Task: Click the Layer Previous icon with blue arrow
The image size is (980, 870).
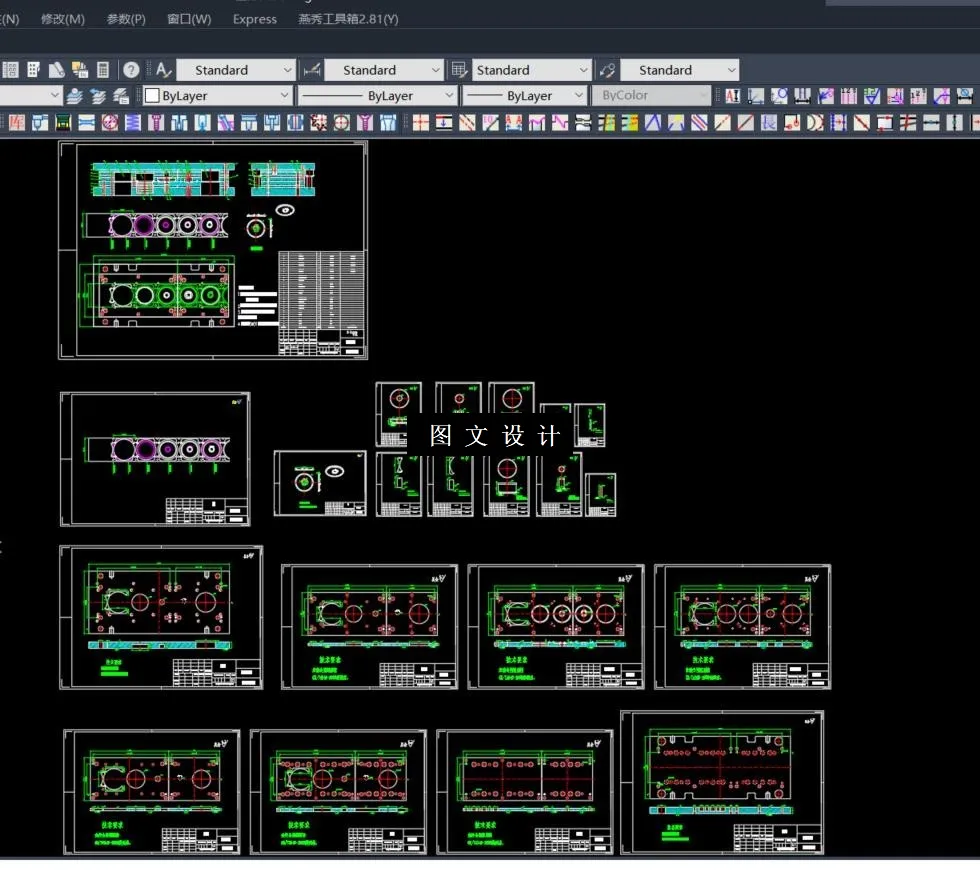Action: coord(98,96)
